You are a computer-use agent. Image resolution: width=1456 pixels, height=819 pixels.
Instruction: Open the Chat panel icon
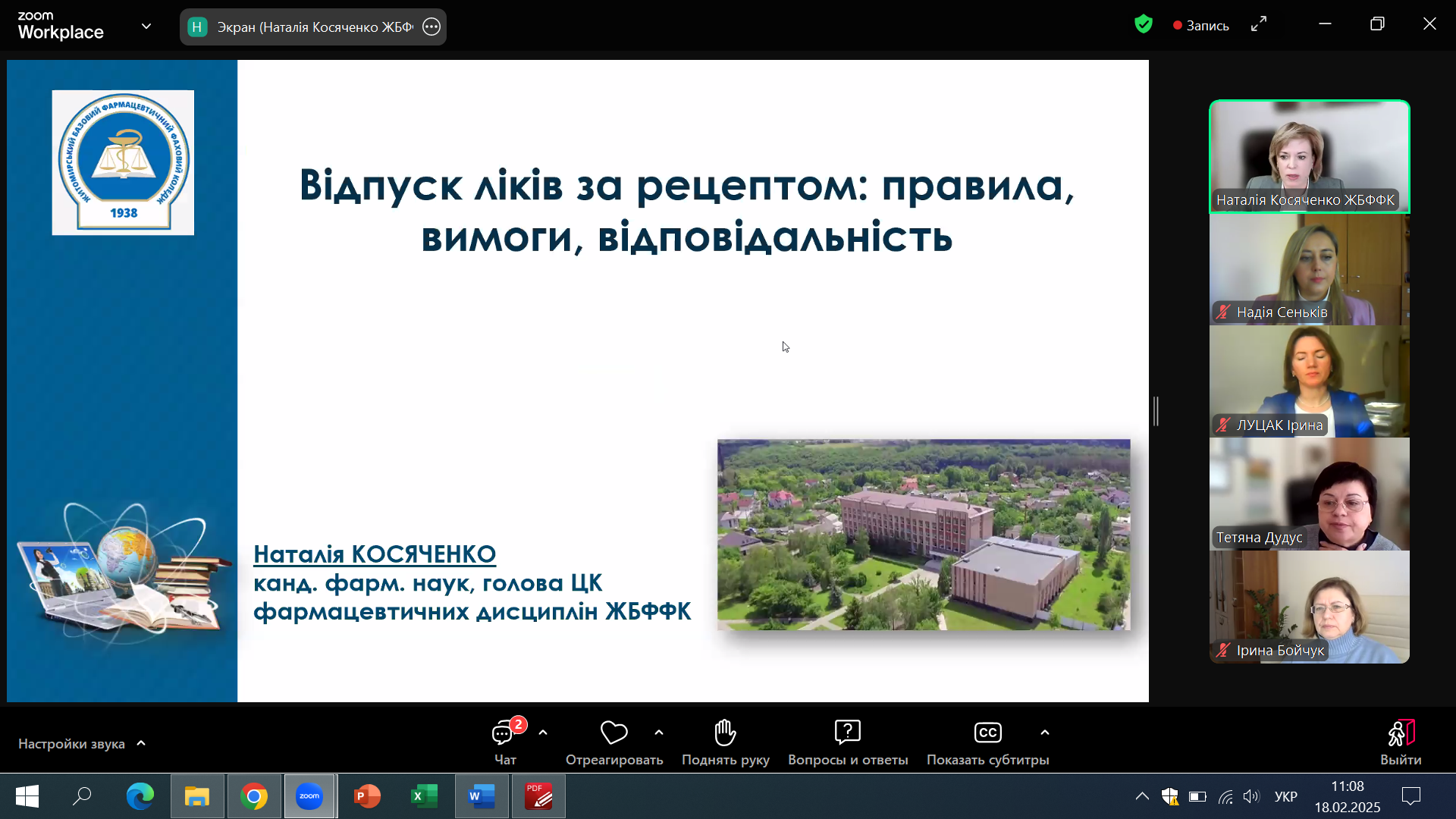(x=504, y=733)
